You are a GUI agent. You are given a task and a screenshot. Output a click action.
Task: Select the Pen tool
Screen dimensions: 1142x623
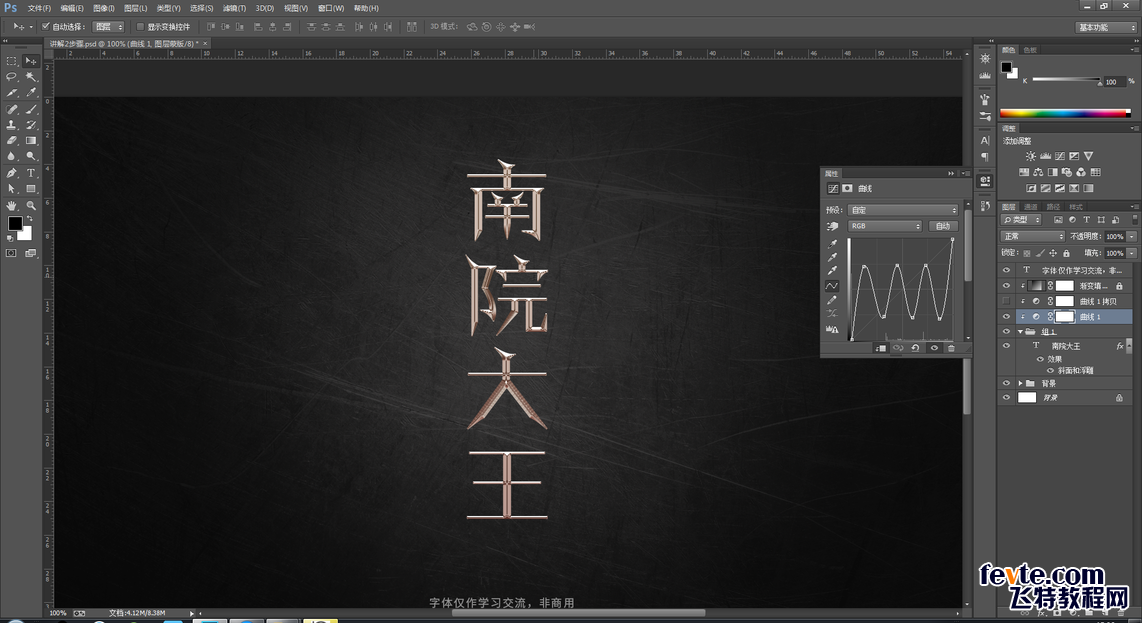(x=12, y=173)
